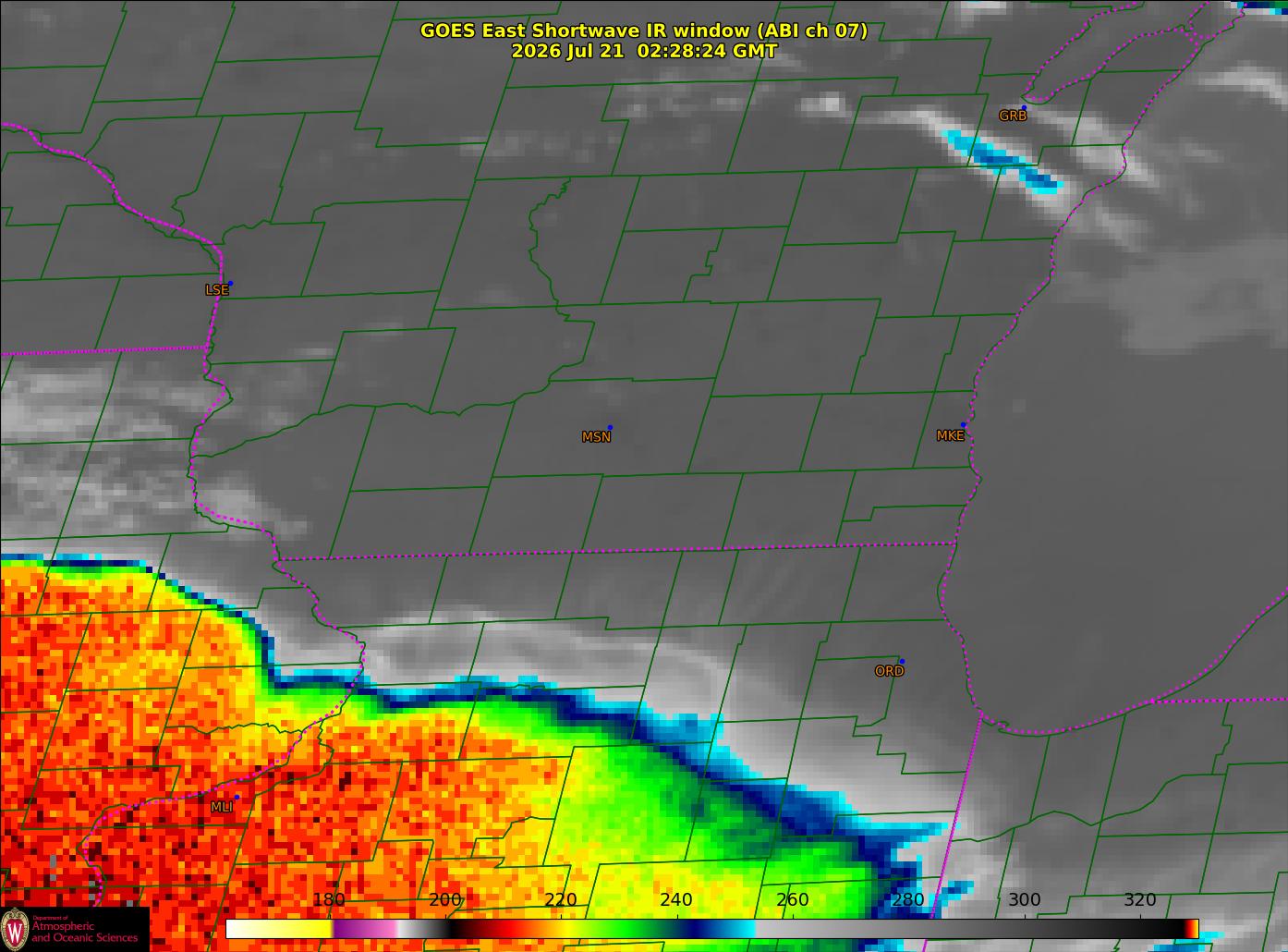Select the MSN station marker
The image size is (1288, 952).
coord(596,437)
